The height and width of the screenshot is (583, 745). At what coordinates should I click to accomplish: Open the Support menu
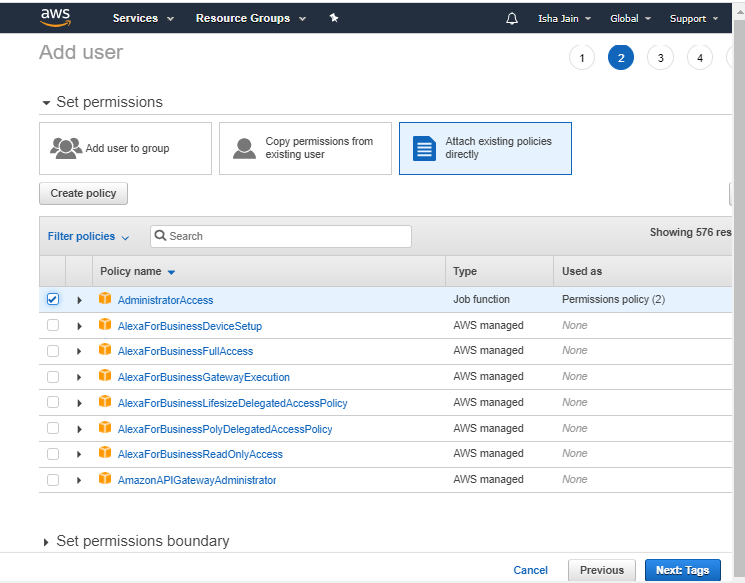pyautogui.click(x=694, y=19)
